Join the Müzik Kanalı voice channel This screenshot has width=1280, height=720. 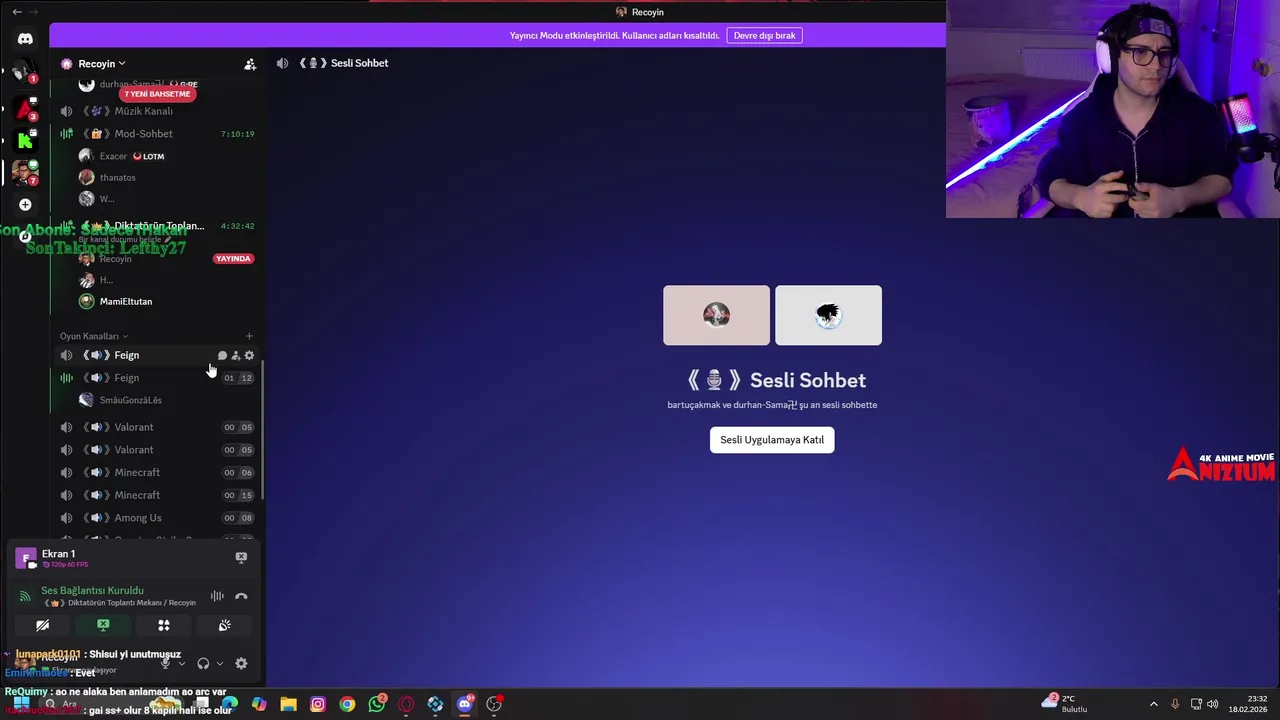157,111
